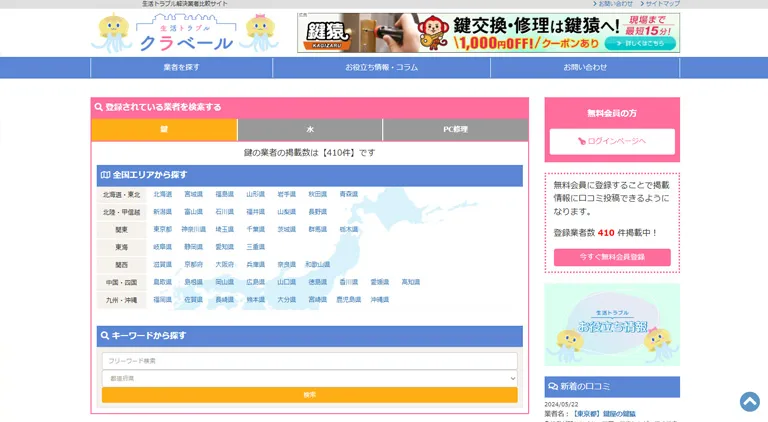Select the 岩手県 prefecture link
This screenshot has width=768, height=422.
pos(287,194)
